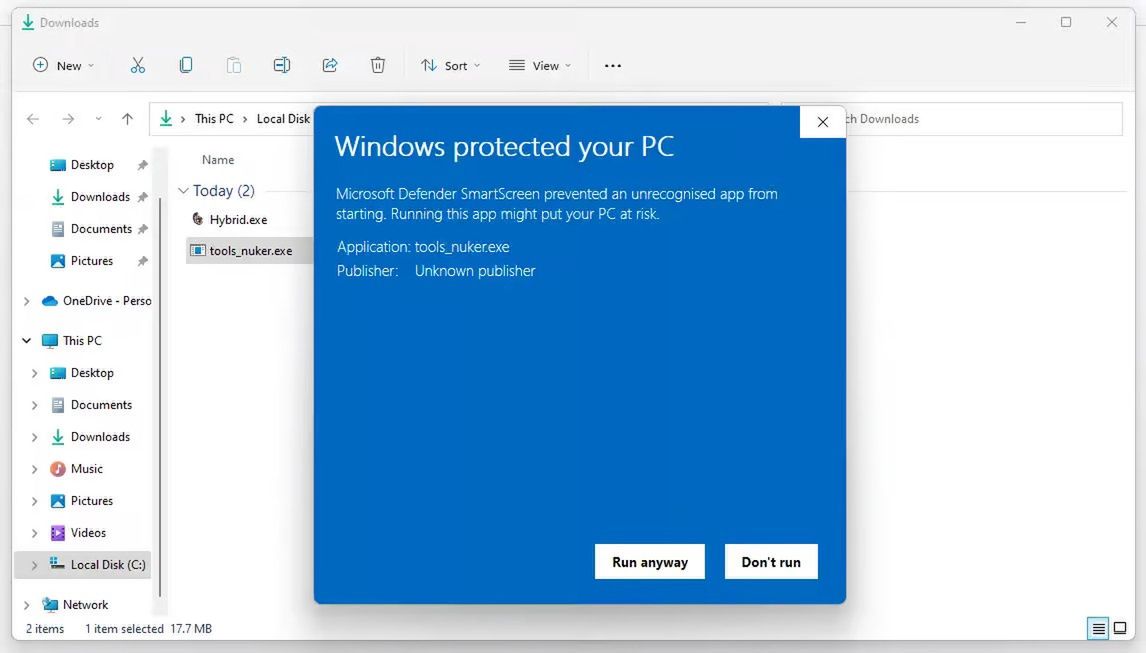Cut the selected file
The height and width of the screenshot is (653, 1146).
(x=137, y=66)
